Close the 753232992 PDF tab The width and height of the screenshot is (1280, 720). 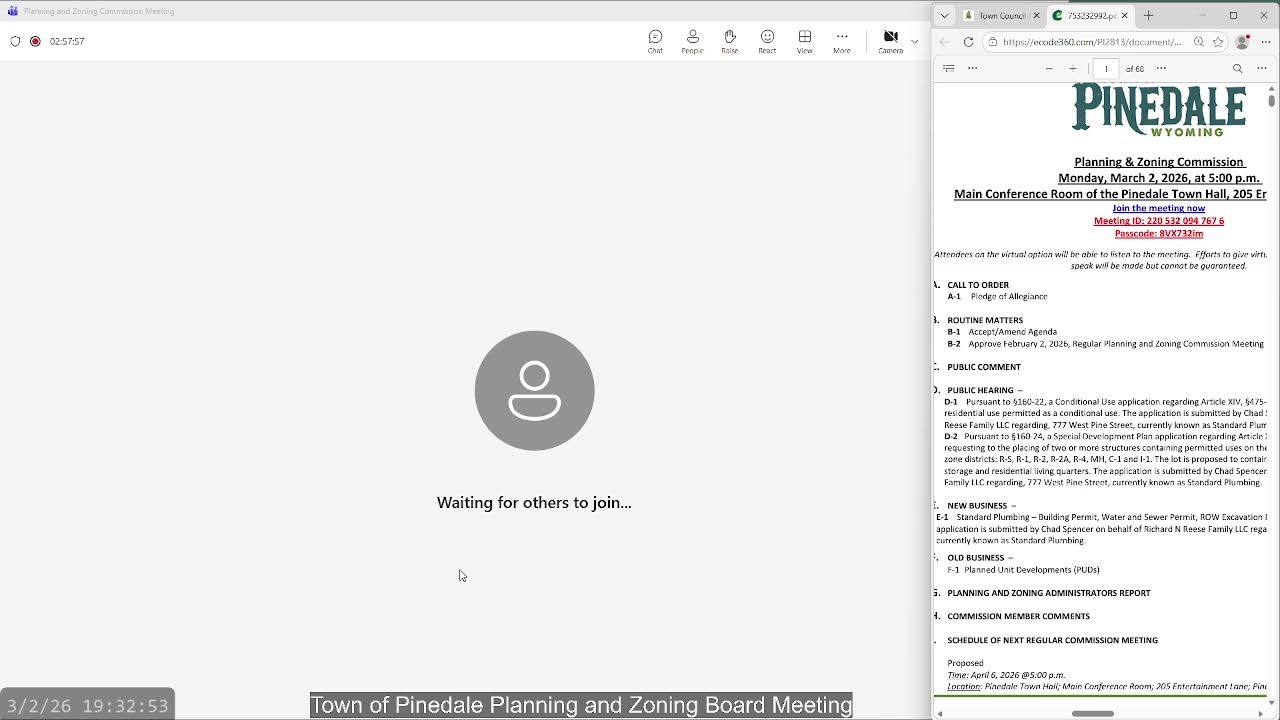pos(1124,15)
